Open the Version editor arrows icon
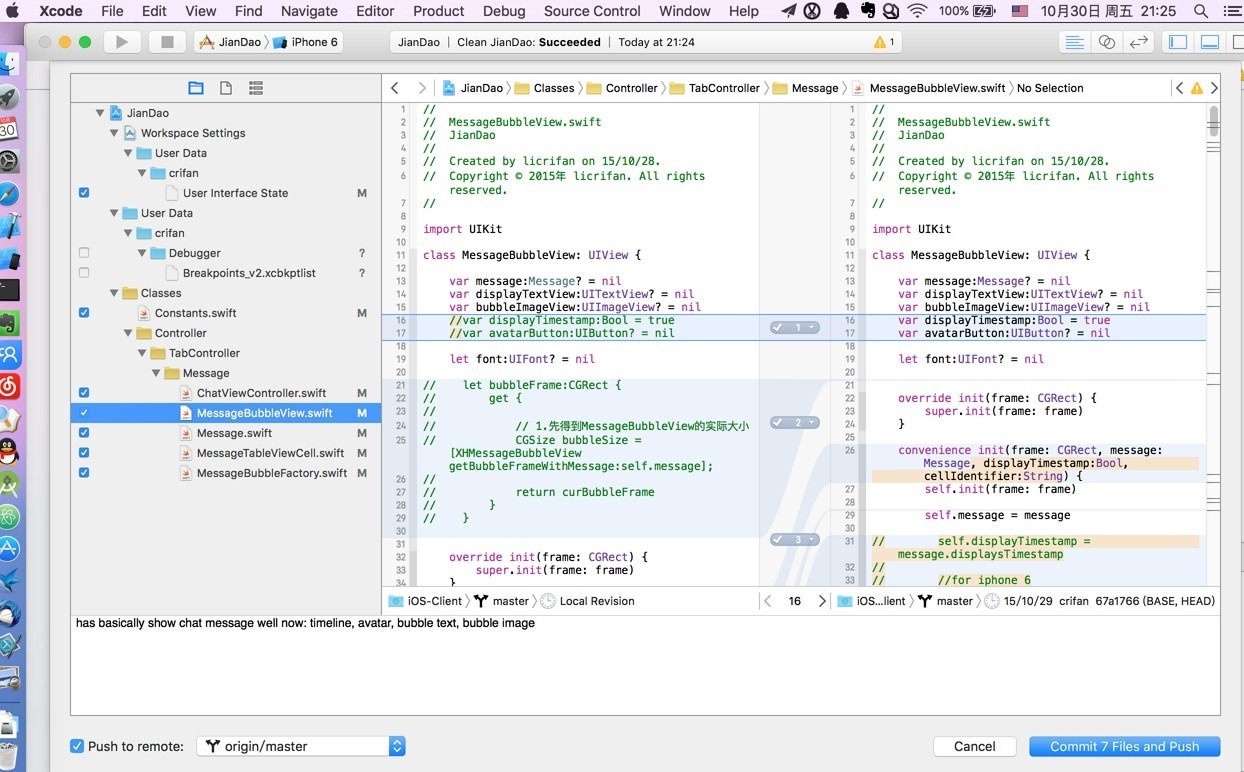 (1138, 42)
